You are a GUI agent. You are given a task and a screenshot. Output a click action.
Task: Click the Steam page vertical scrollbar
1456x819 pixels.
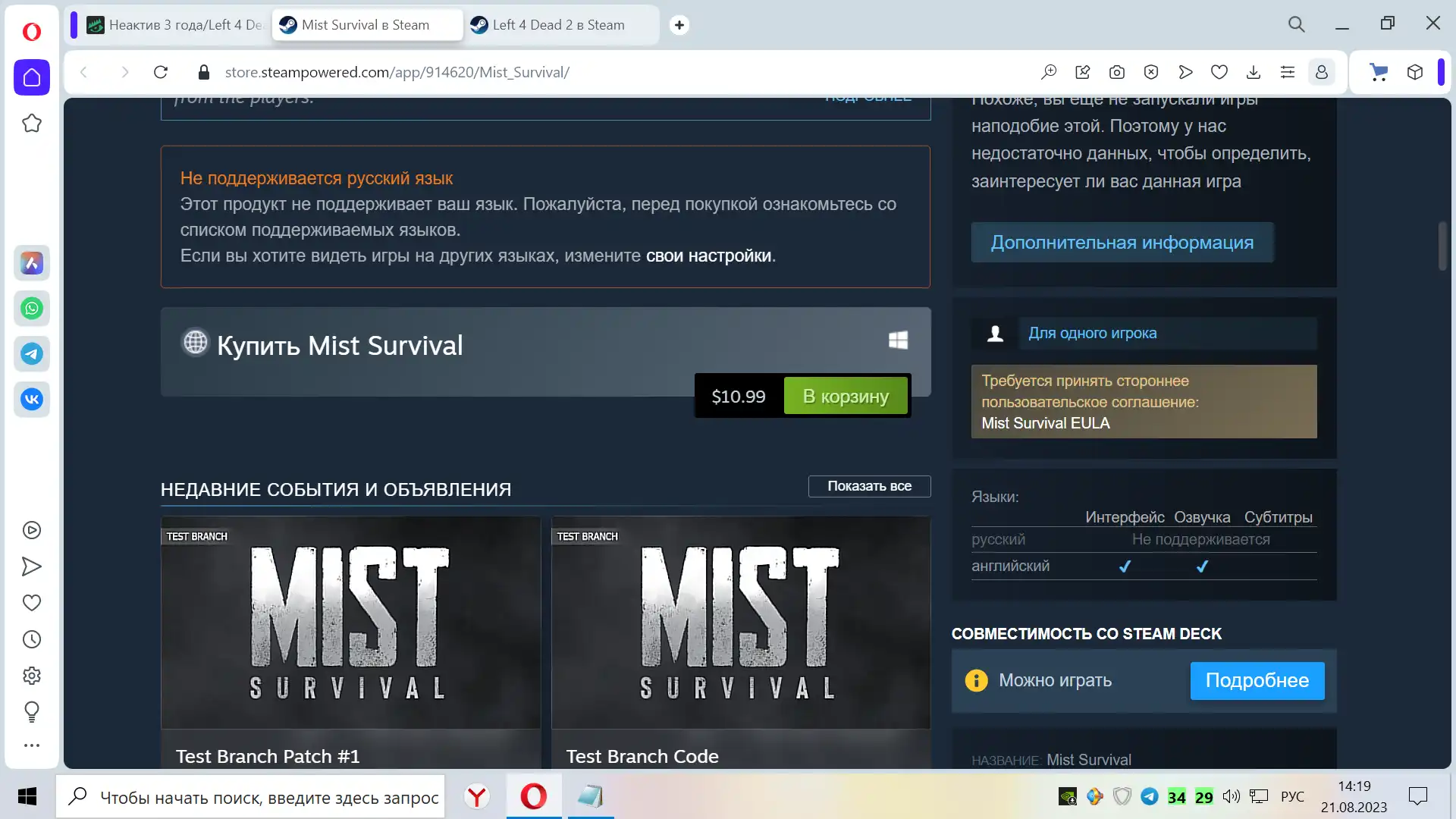1442,246
